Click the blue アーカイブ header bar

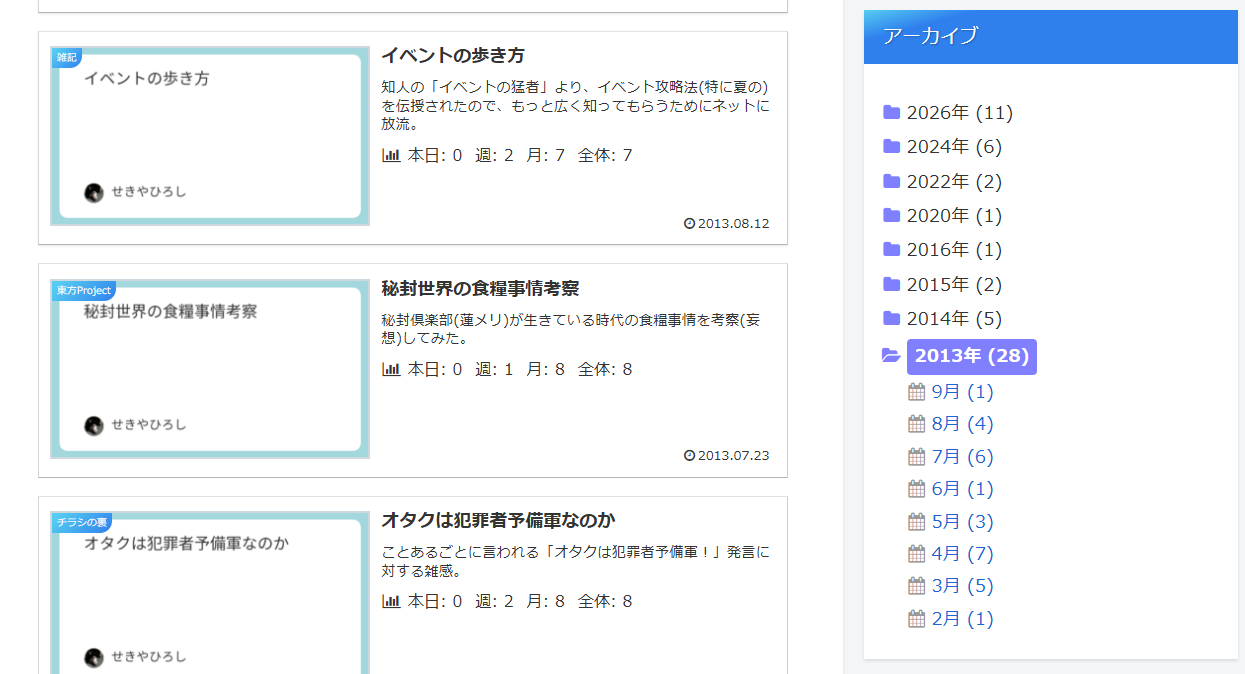point(1050,36)
